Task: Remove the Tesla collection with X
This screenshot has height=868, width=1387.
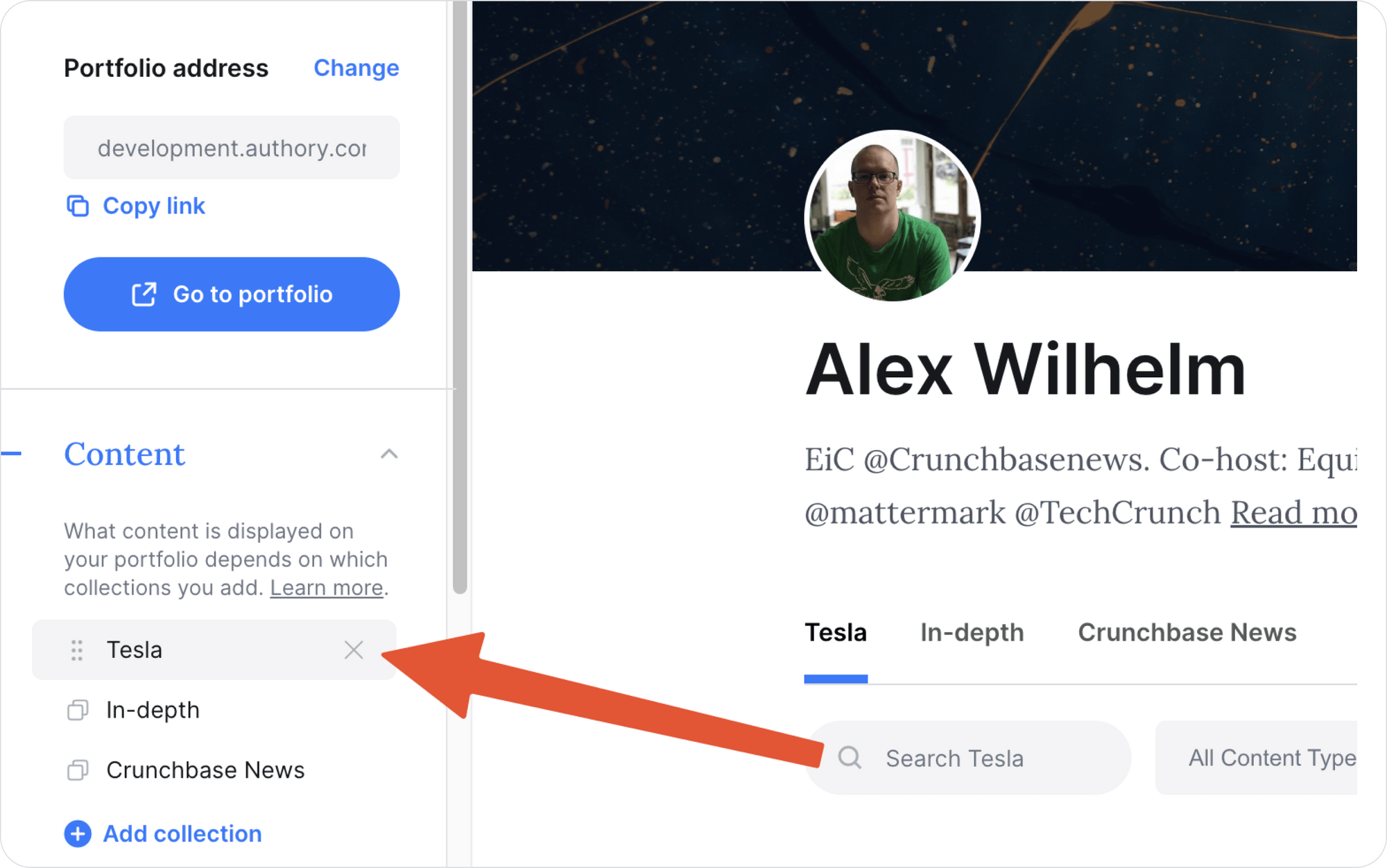Action: (354, 650)
